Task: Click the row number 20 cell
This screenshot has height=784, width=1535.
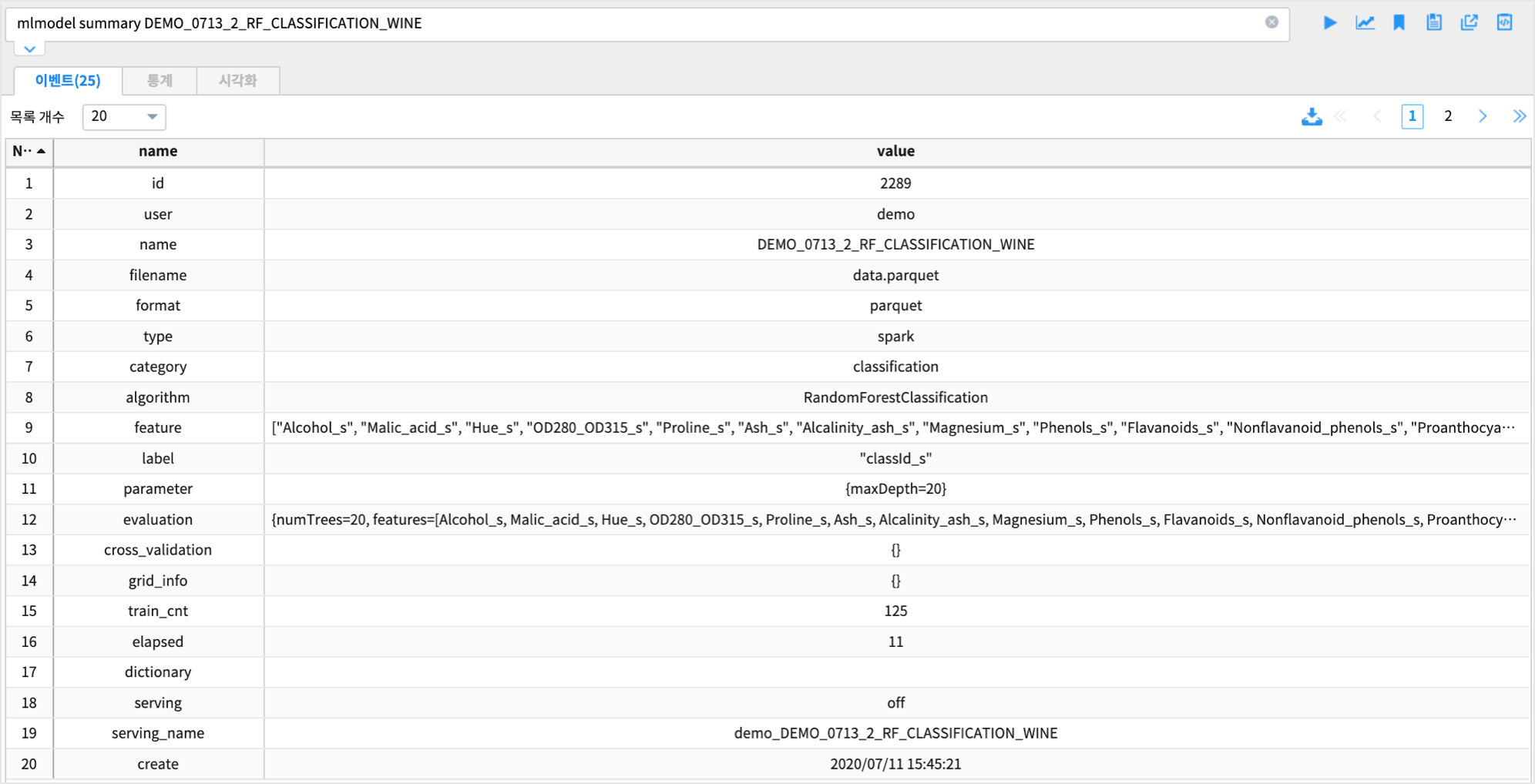Action: 29,764
